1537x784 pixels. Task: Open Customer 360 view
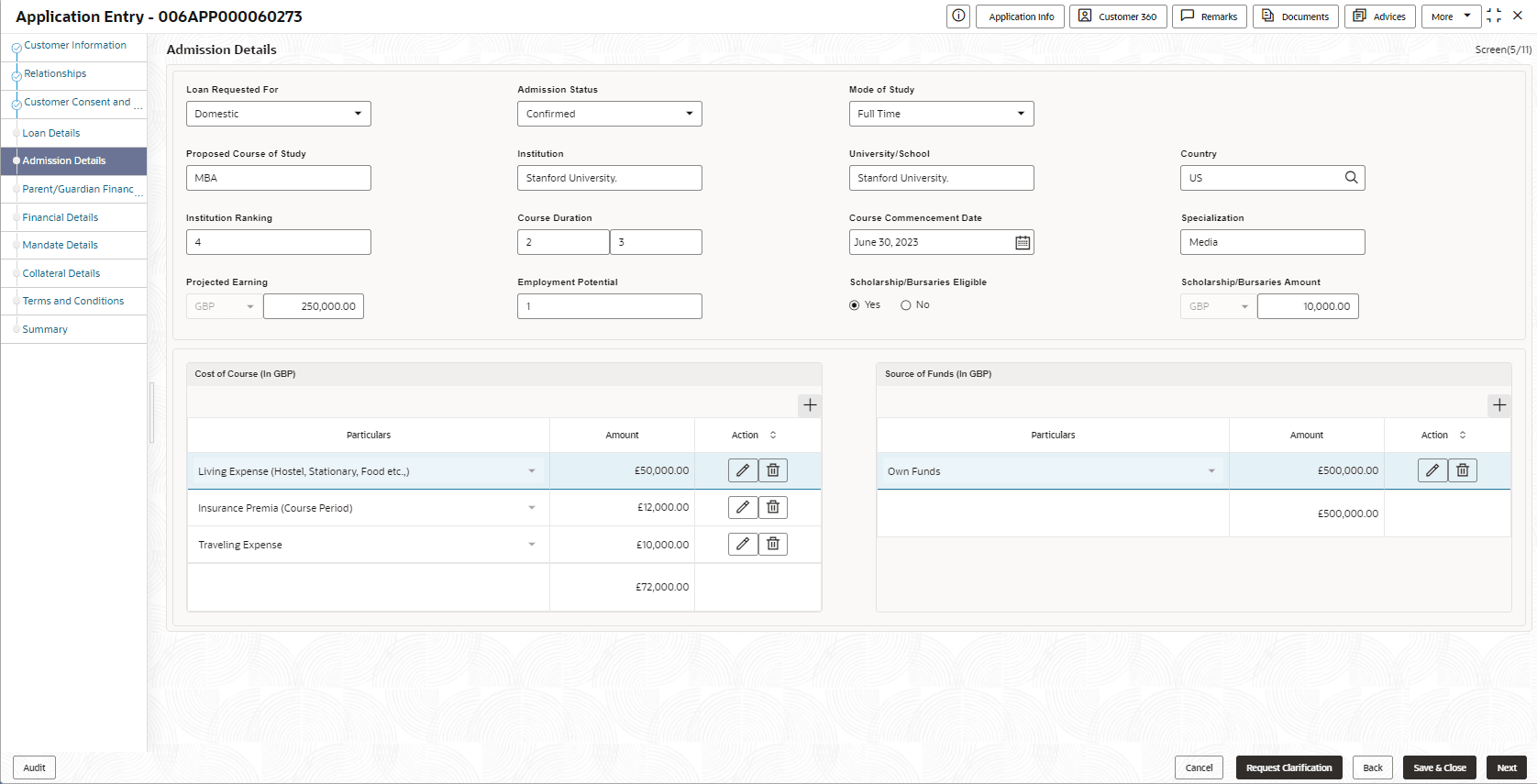tap(1118, 17)
